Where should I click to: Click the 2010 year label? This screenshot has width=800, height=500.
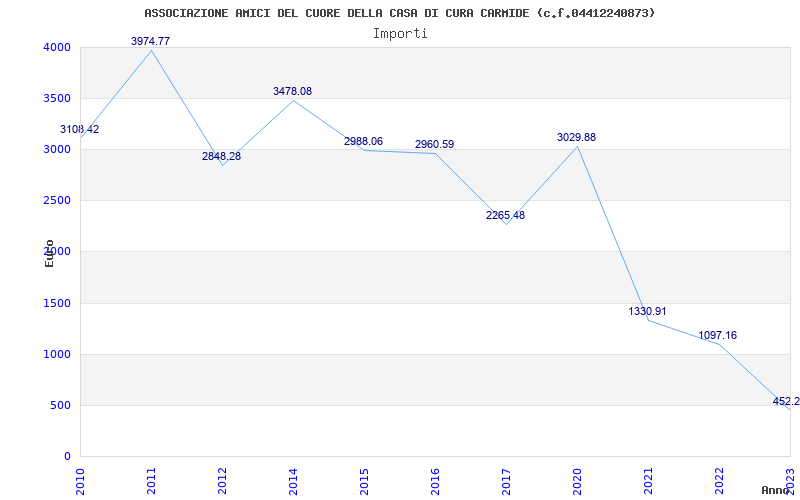click(x=80, y=481)
